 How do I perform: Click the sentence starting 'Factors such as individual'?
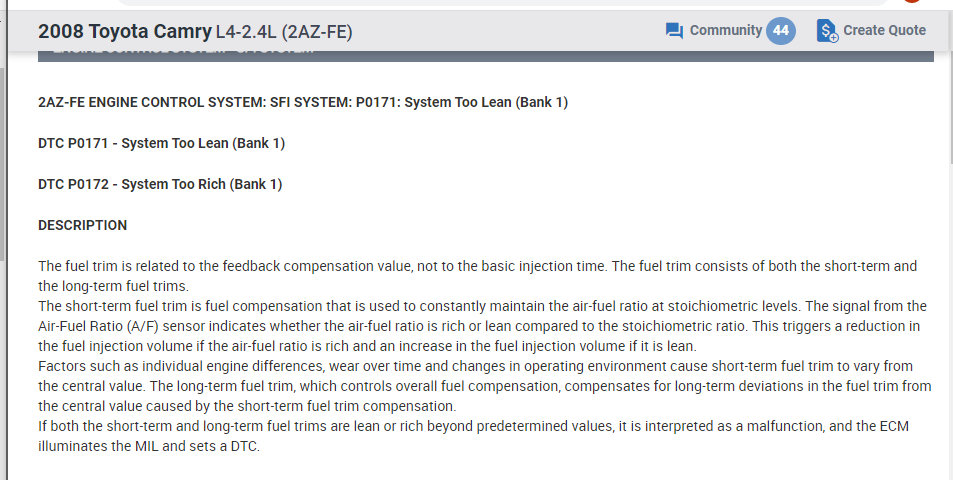300,366
